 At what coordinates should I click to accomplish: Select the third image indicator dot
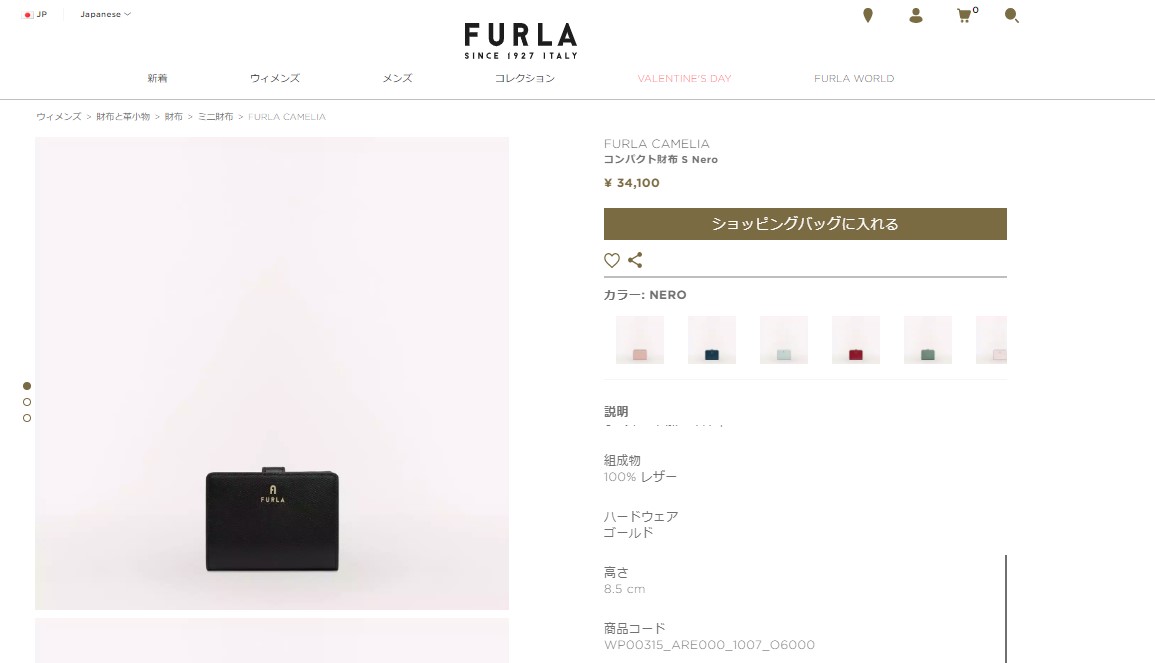pyautogui.click(x=27, y=418)
